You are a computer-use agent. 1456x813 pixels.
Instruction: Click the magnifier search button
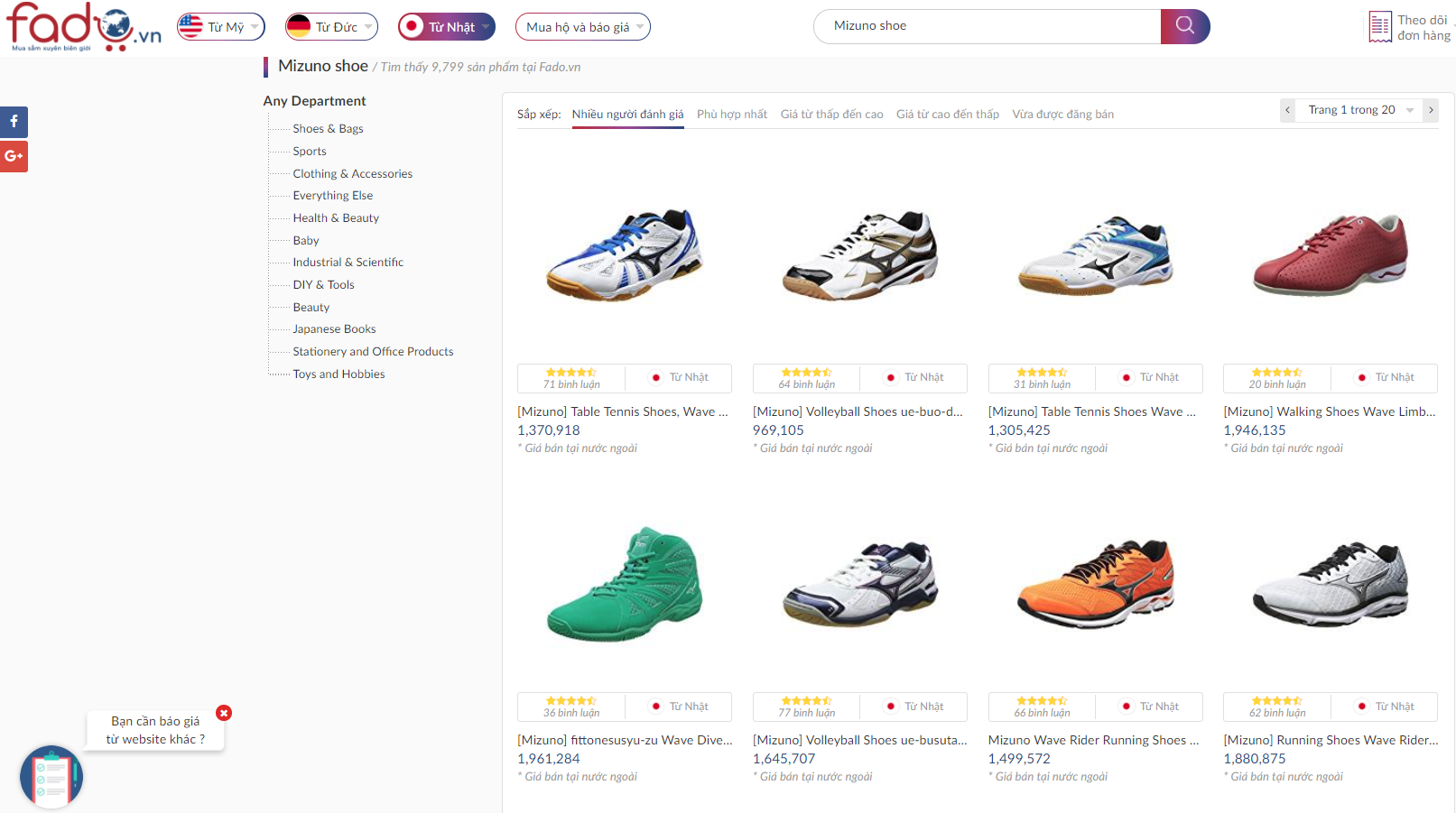1185,26
